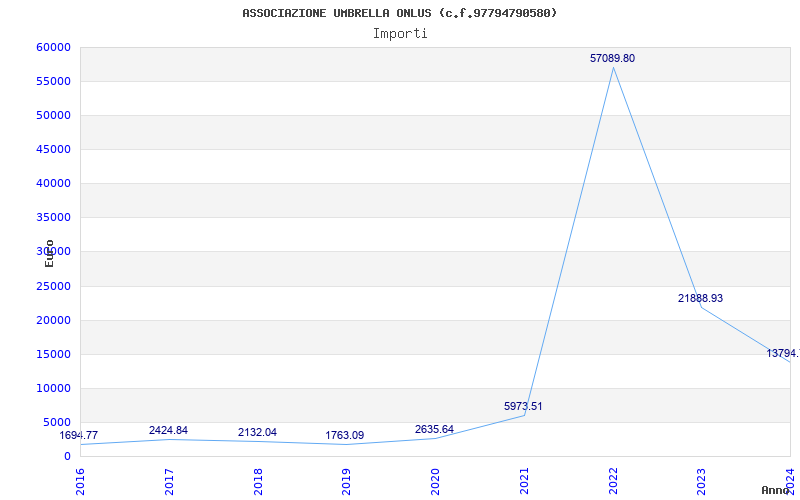Screen dimensions: 800x500
Task: Select the 2424.84 data label
Action: [168, 431]
